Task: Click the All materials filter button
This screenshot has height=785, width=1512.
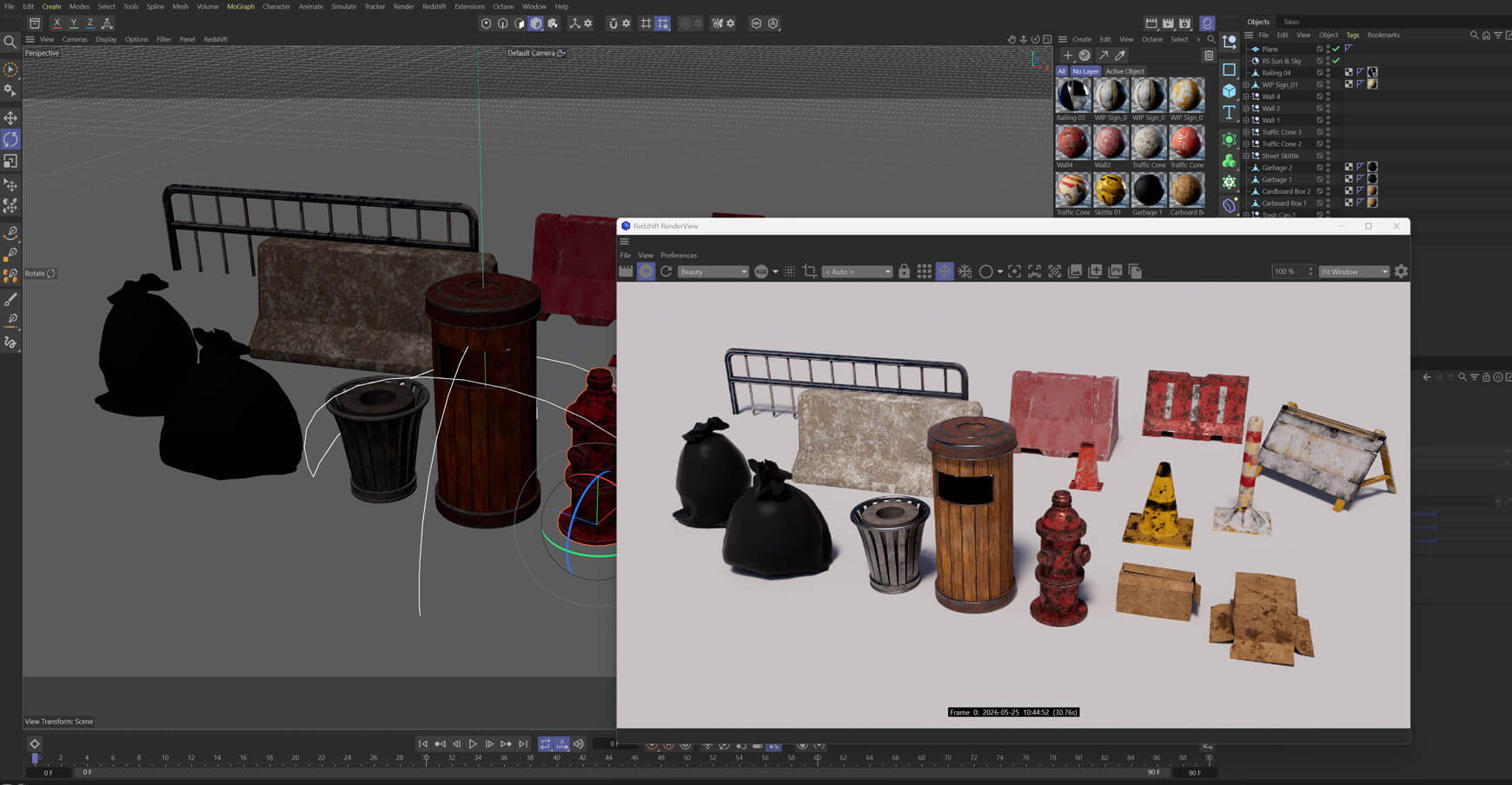Action: [x=1061, y=71]
